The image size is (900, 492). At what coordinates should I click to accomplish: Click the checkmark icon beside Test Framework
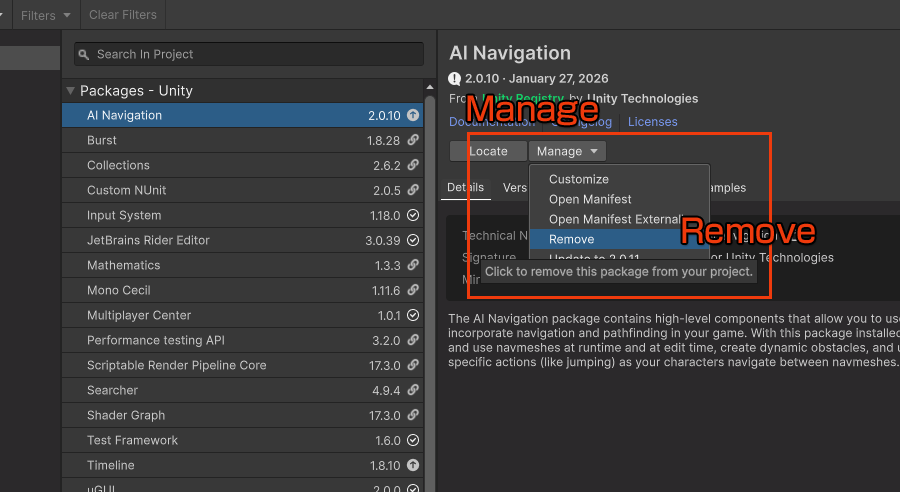(x=413, y=441)
